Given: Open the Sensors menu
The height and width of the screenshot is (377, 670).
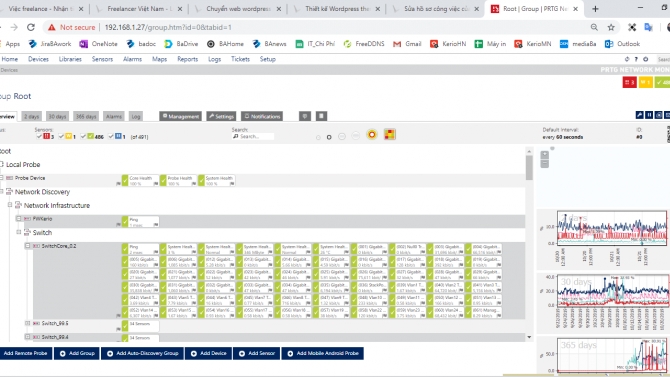Looking at the screenshot, I should [x=102, y=59].
